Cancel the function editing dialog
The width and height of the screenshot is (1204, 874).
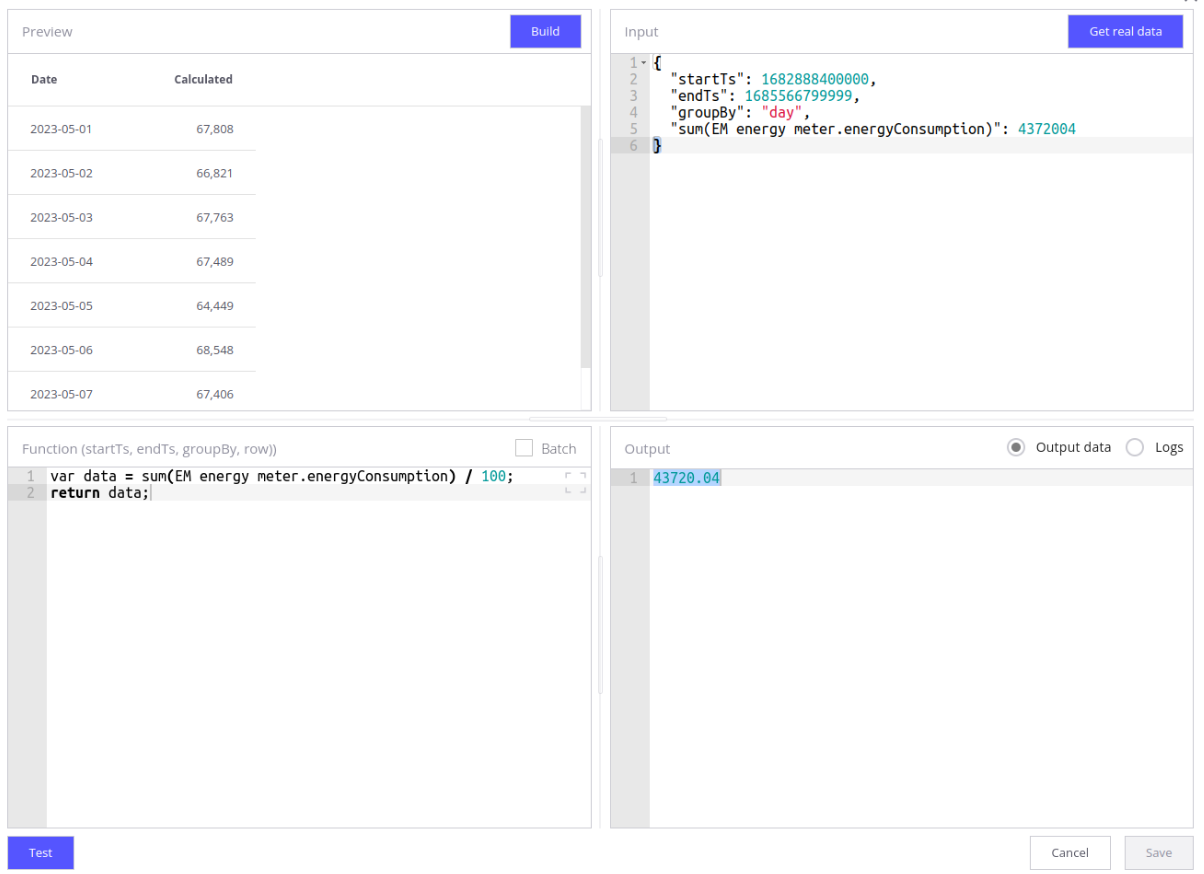pyautogui.click(x=1070, y=853)
